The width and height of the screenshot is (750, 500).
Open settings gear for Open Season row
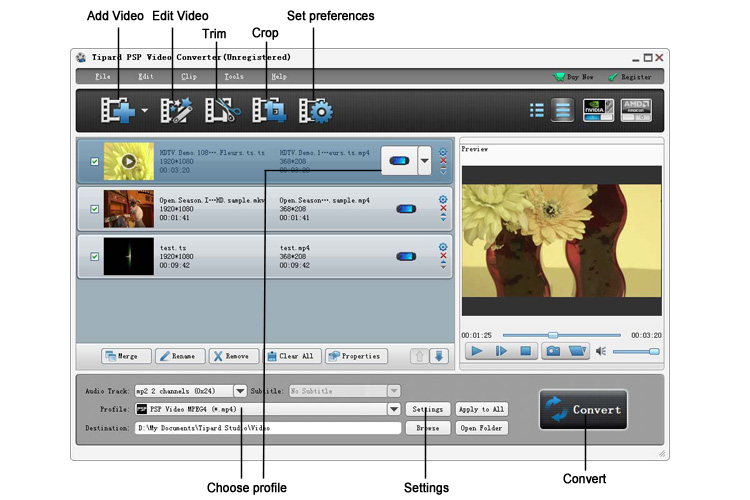(443, 200)
